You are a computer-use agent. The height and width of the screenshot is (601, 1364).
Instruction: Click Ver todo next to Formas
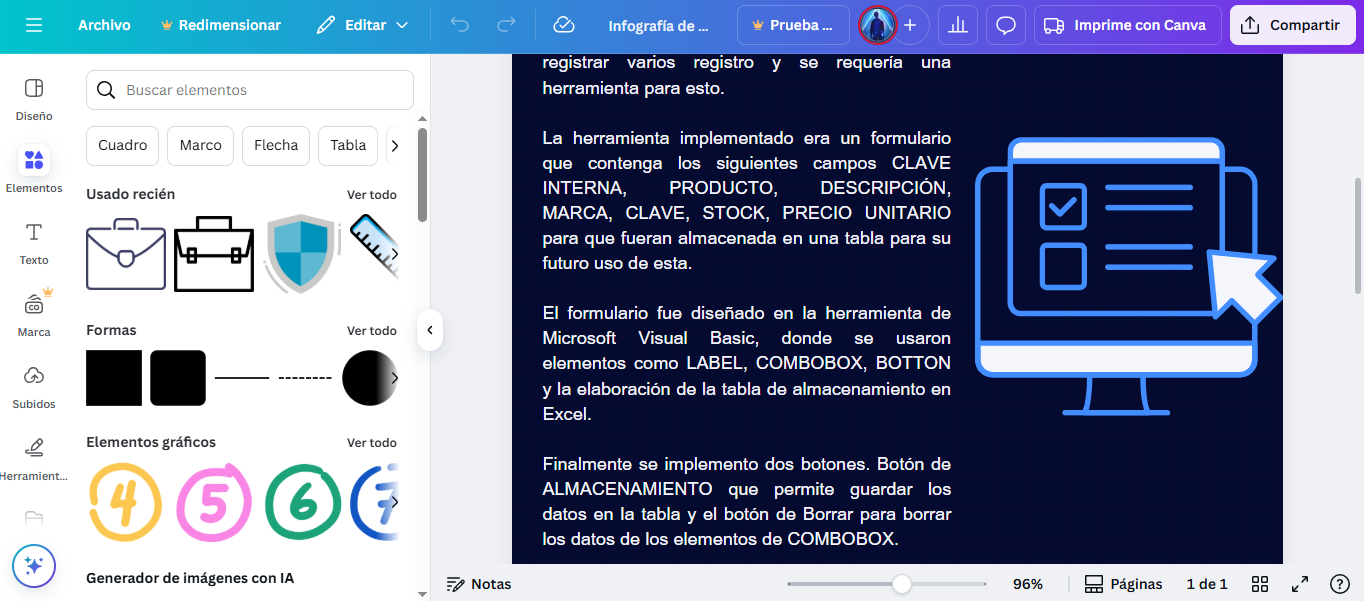coord(371,330)
